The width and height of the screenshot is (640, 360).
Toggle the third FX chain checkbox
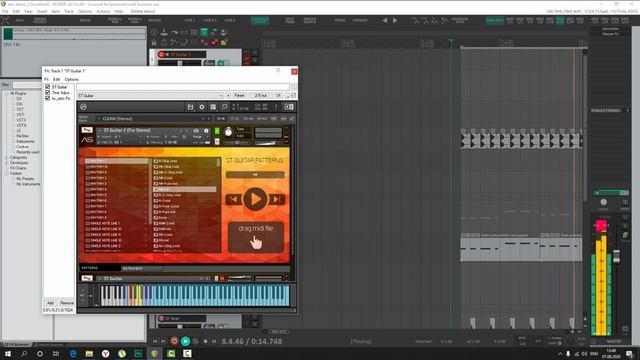coord(48,98)
